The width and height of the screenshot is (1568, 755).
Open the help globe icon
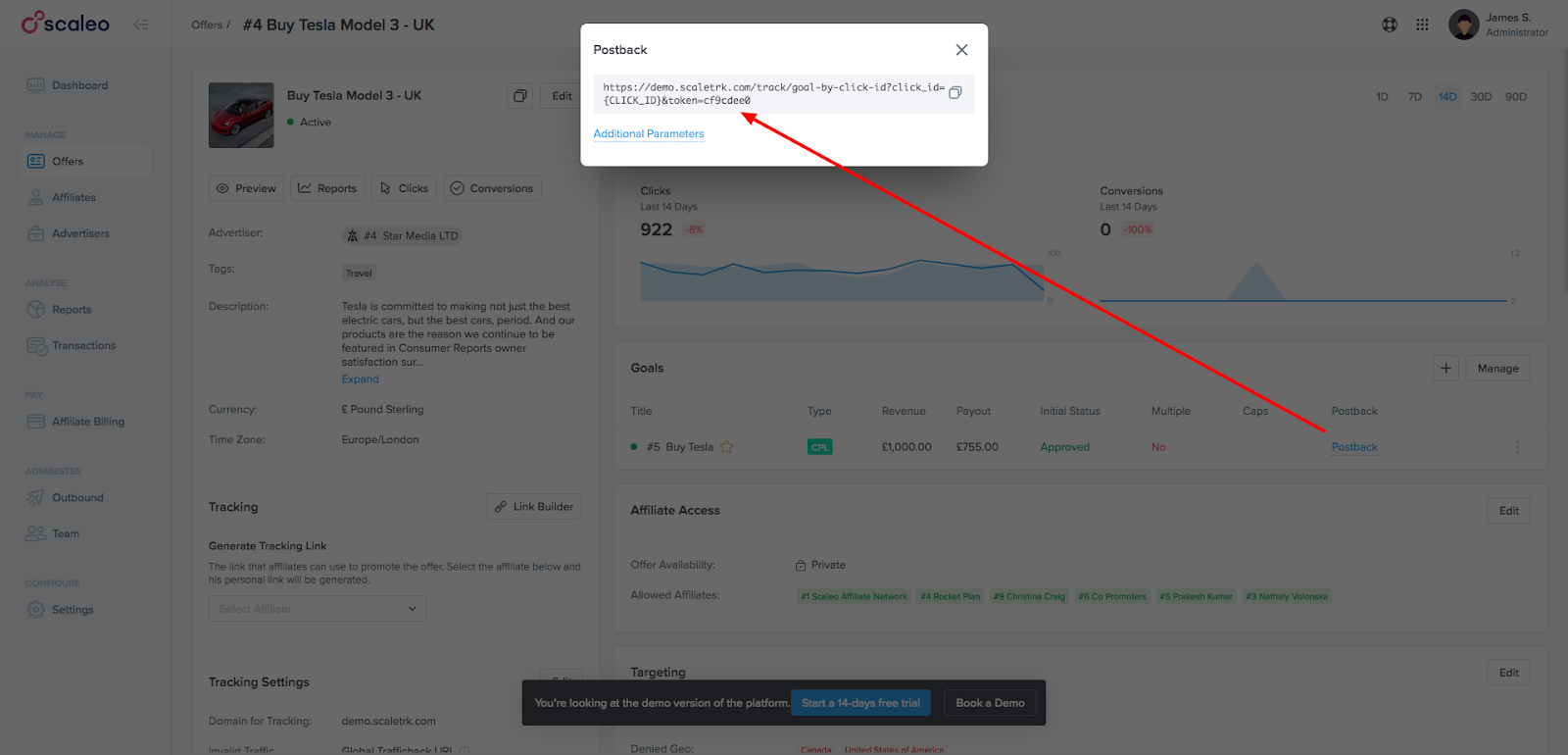(1390, 25)
